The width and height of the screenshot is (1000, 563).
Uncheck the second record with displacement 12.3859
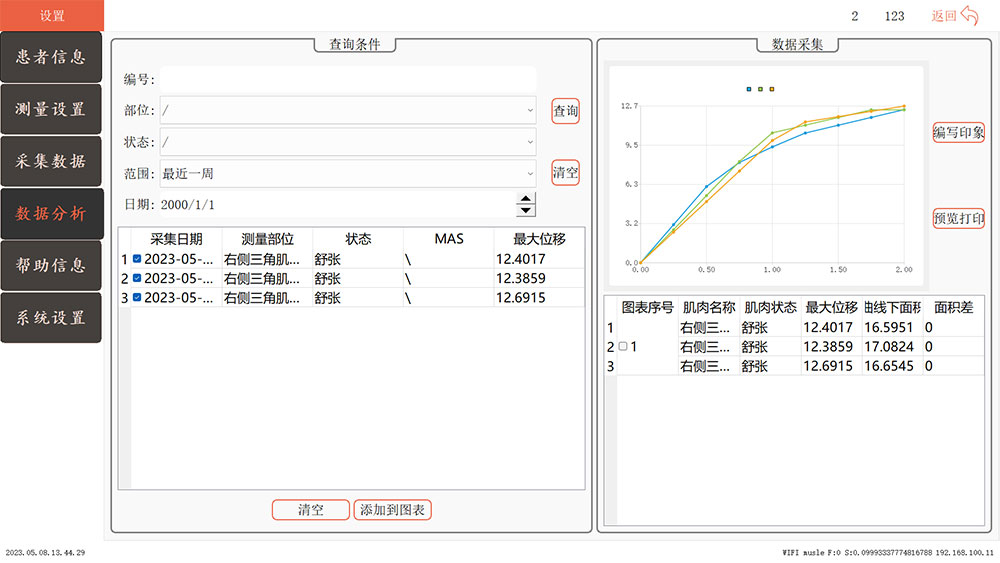[x=137, y=278]
